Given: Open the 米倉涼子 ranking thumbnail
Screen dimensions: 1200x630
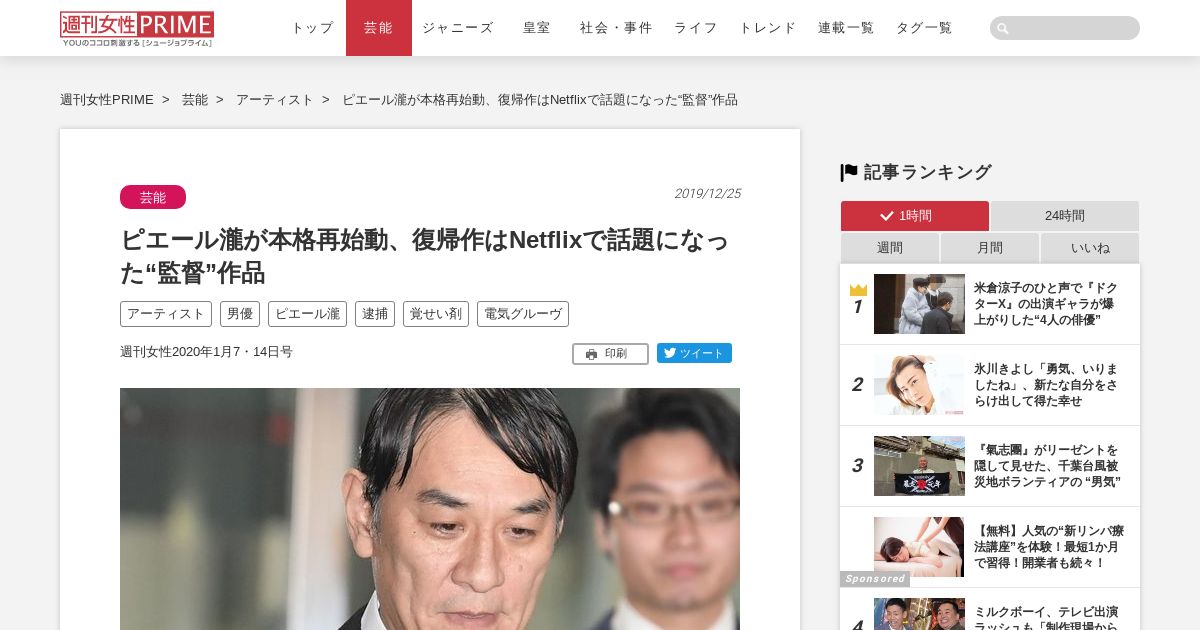Looking at the screenshot, I should (919, 304).
